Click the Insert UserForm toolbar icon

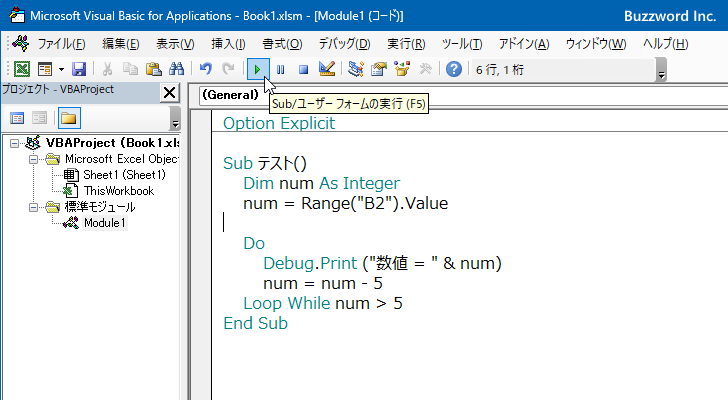pyautogui.click(x=45, y=69)
